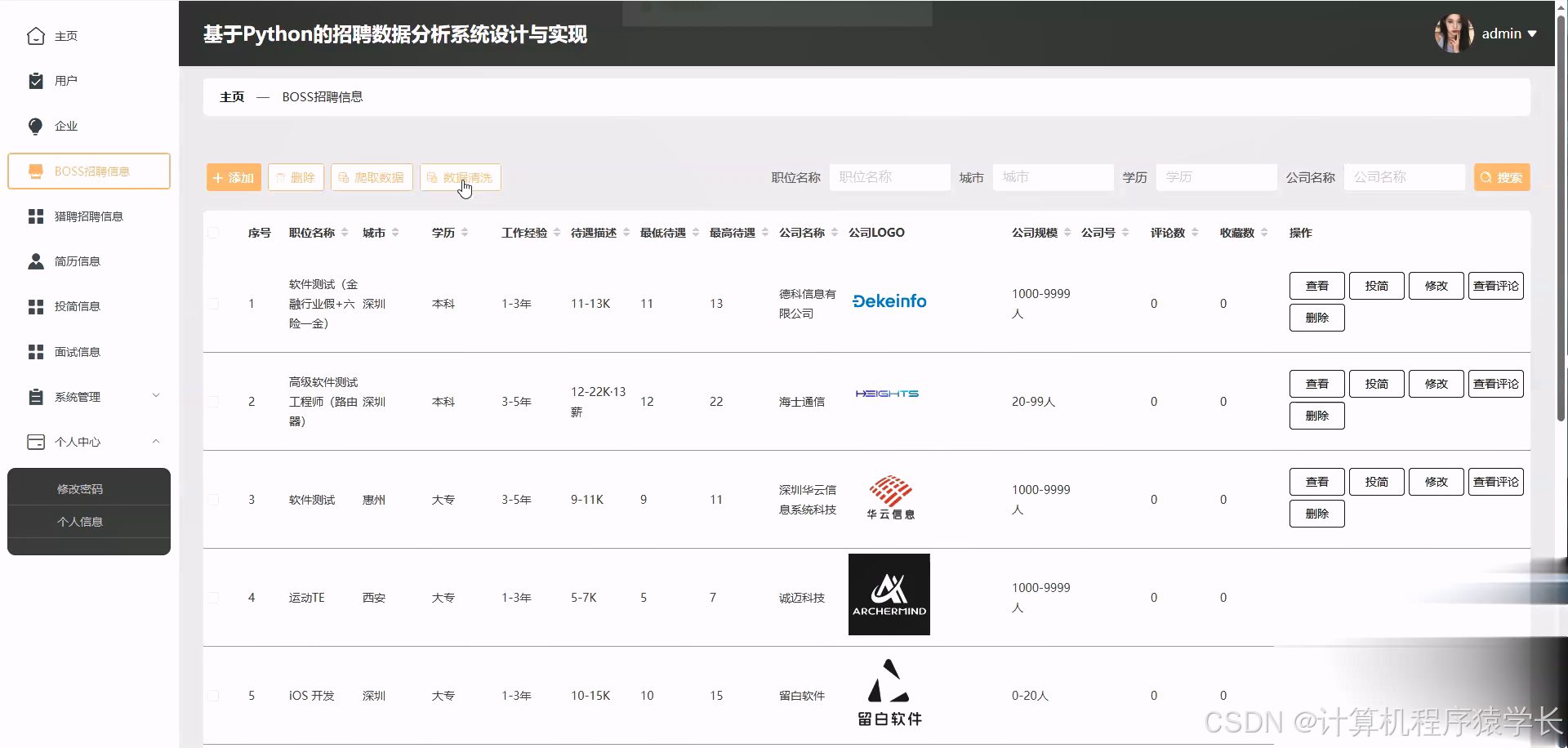
Task: Click the 职位名称 search input field
Action: pyautogui.click(x=889, y=177)
